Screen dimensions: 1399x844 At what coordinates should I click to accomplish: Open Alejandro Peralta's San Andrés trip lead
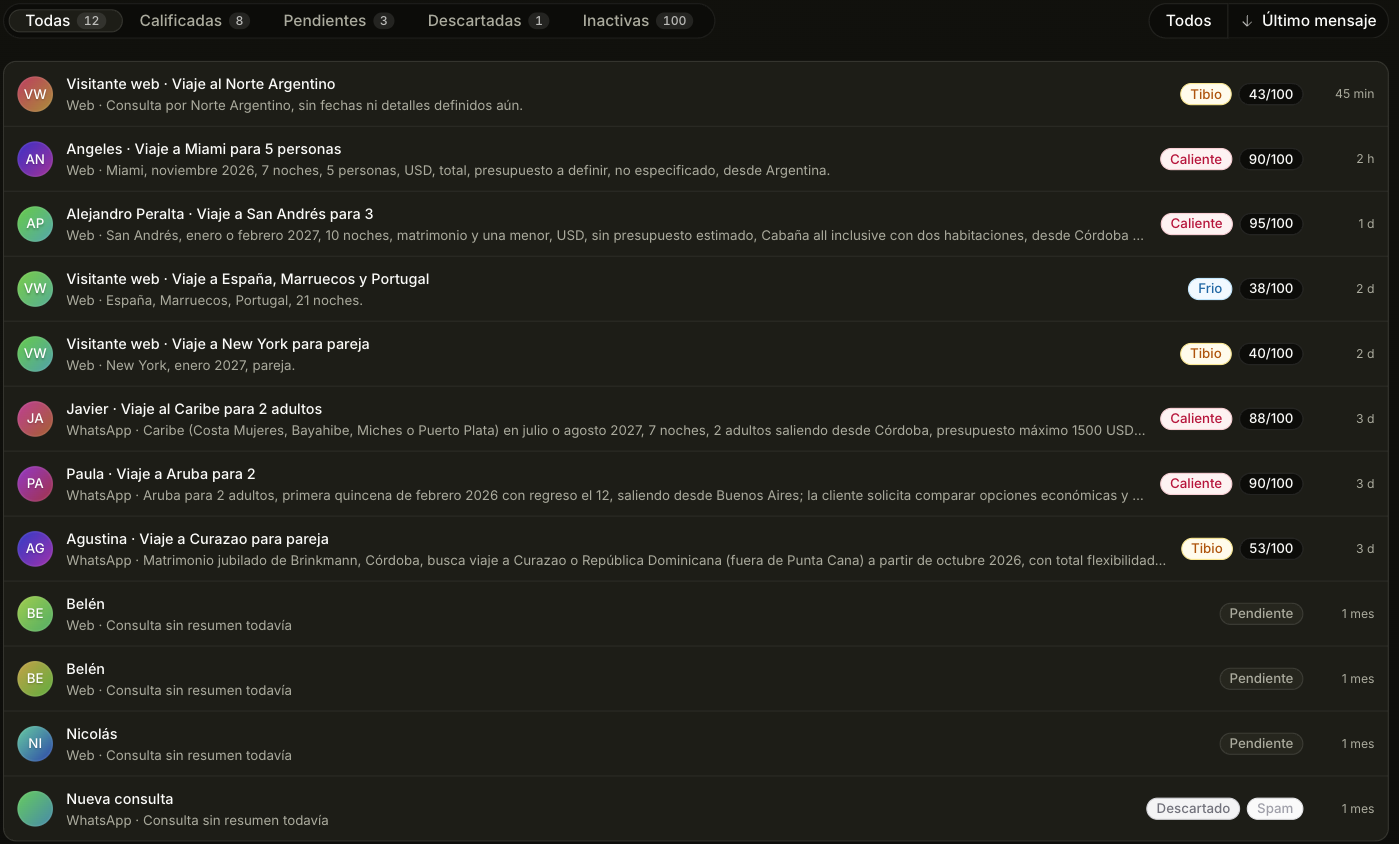click(x=696, y=224)
